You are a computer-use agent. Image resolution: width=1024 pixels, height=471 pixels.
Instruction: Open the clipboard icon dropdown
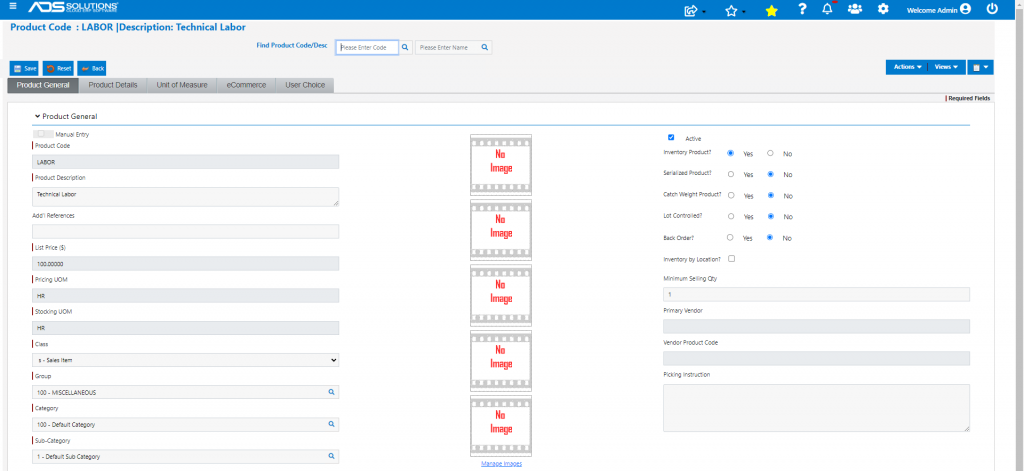coord(980,67)
